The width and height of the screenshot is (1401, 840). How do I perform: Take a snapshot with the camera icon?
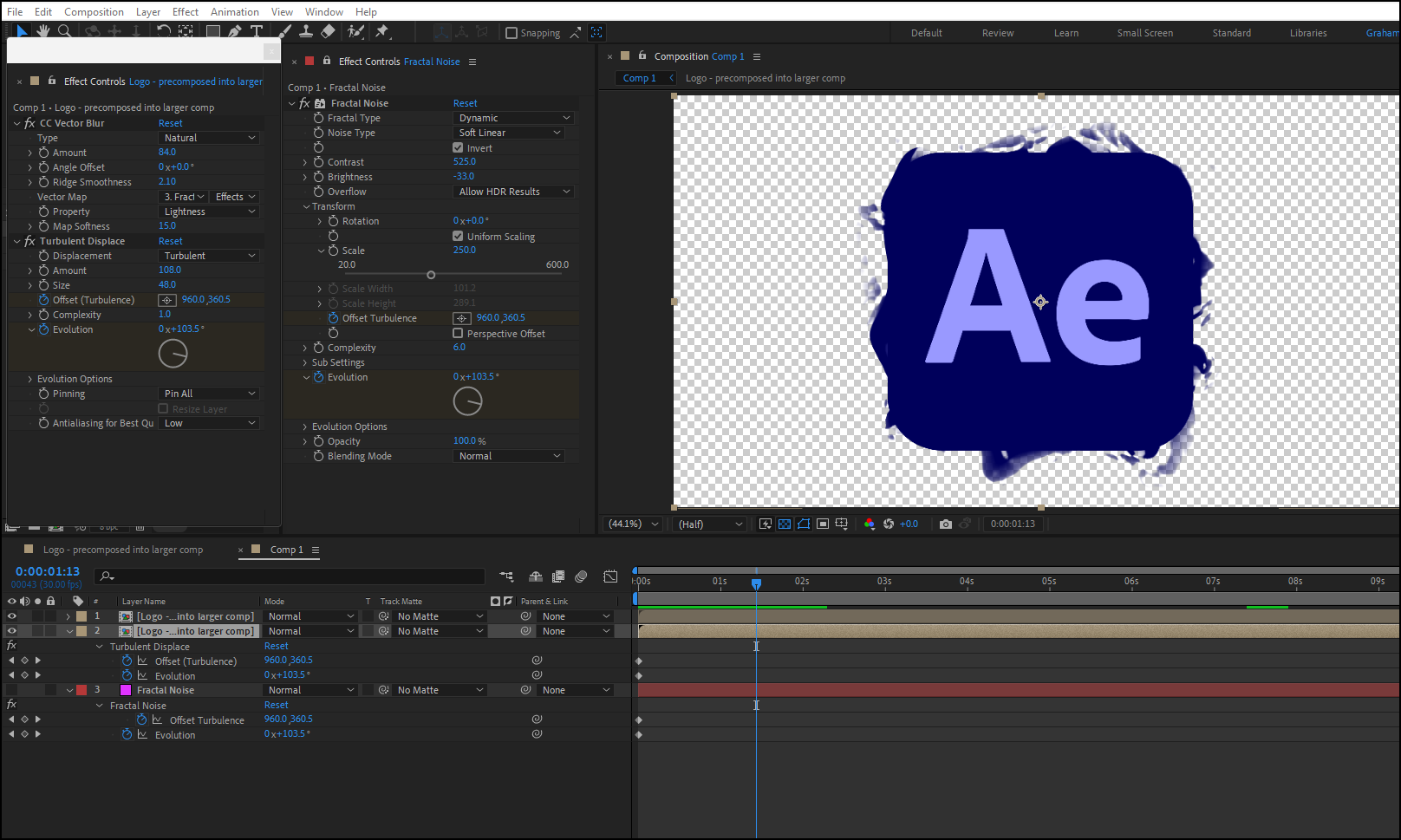[946, 524]
